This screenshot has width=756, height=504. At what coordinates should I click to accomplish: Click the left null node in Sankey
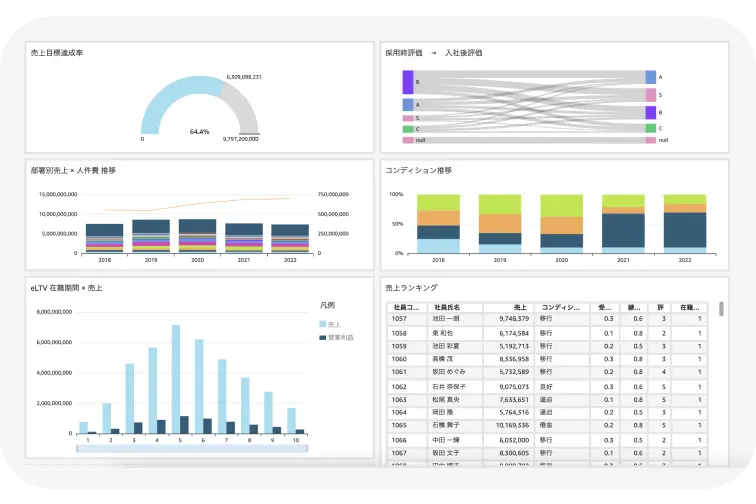pyautogui.click(x=408, y=140)
